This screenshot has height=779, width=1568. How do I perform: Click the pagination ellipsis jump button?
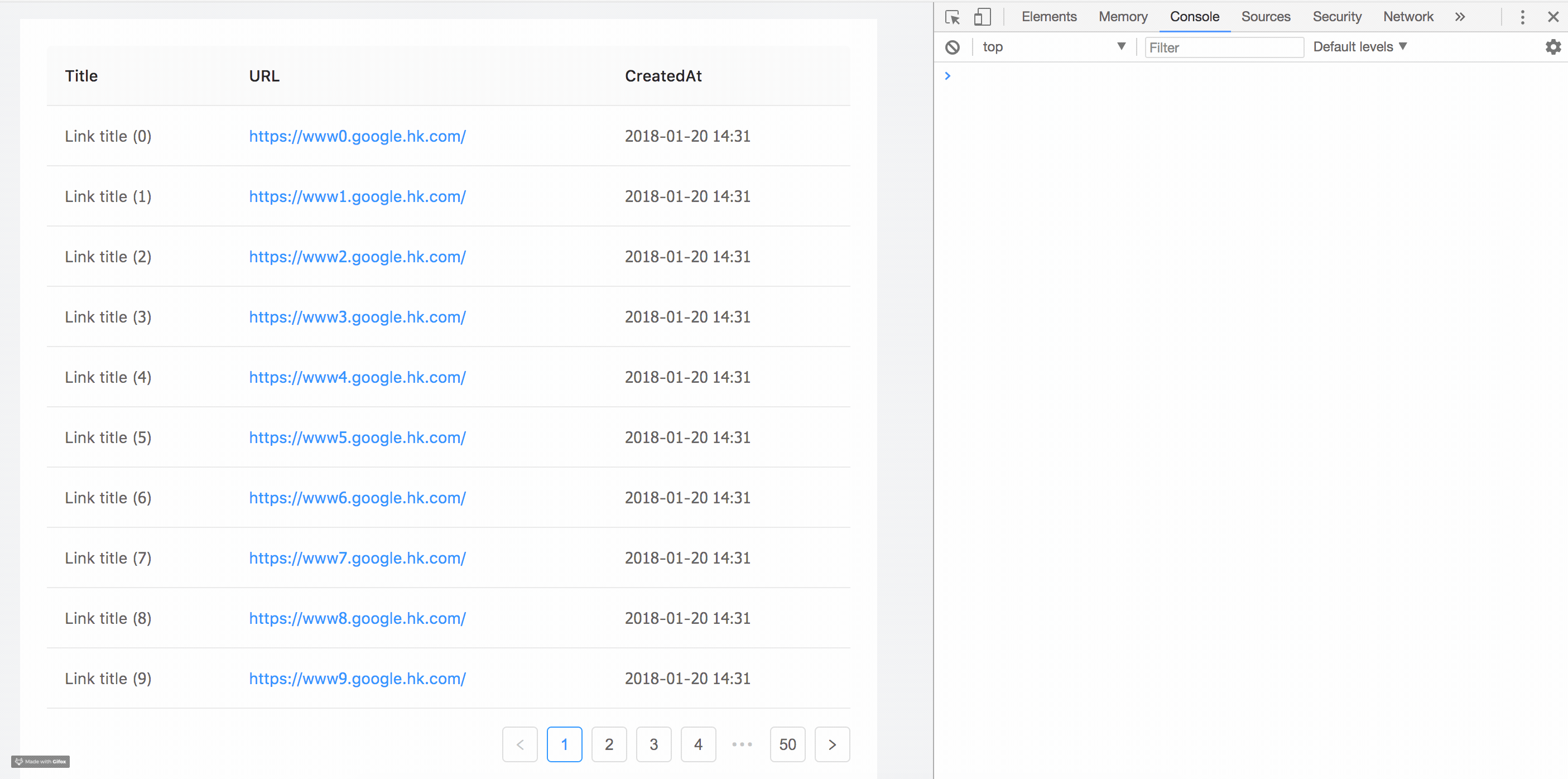pyautogui.click(x=742, y=744)
